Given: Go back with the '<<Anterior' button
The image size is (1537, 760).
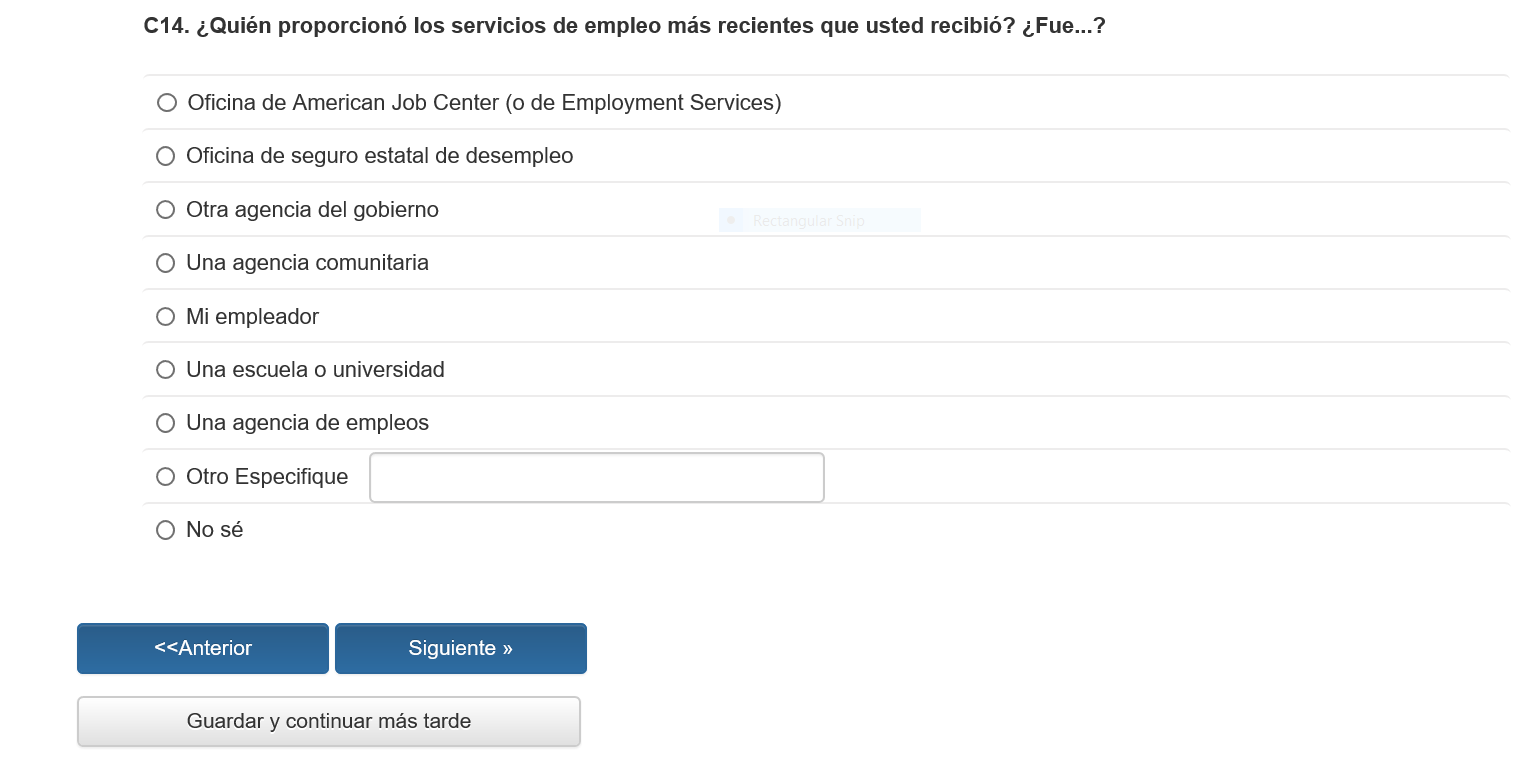Looking at the screenshot, I should point(203,648).
